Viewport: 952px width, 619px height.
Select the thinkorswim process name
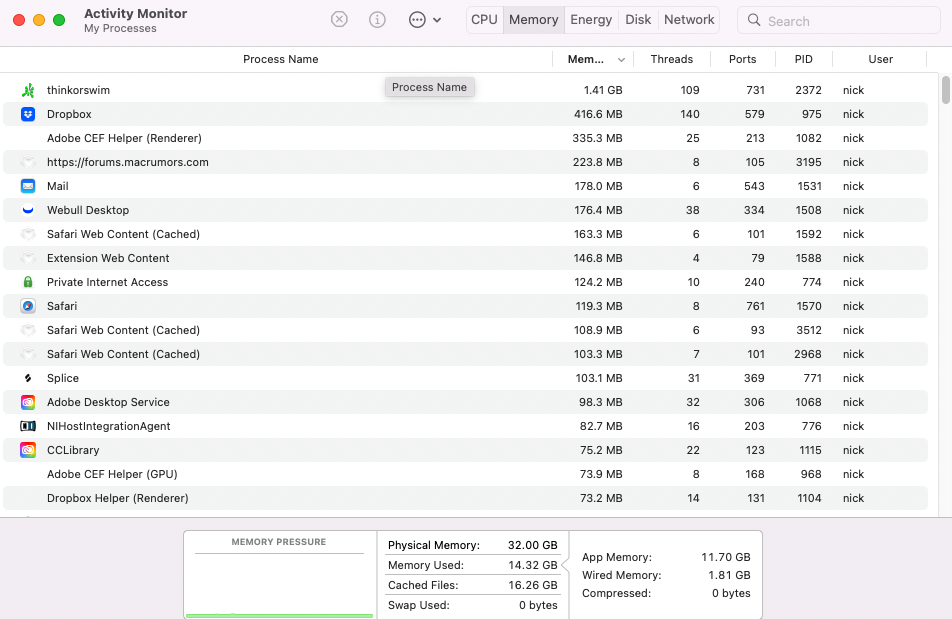tap(78, 90)
